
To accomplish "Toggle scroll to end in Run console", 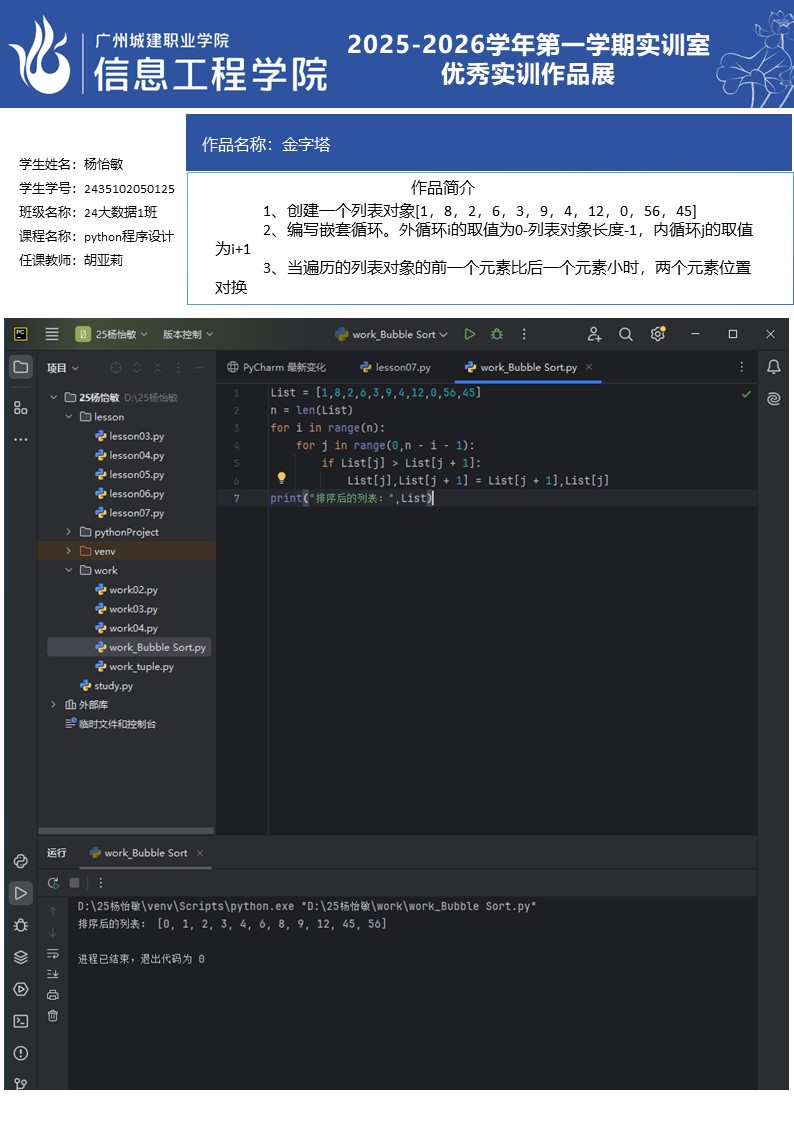I will click(x=53, y=974).
